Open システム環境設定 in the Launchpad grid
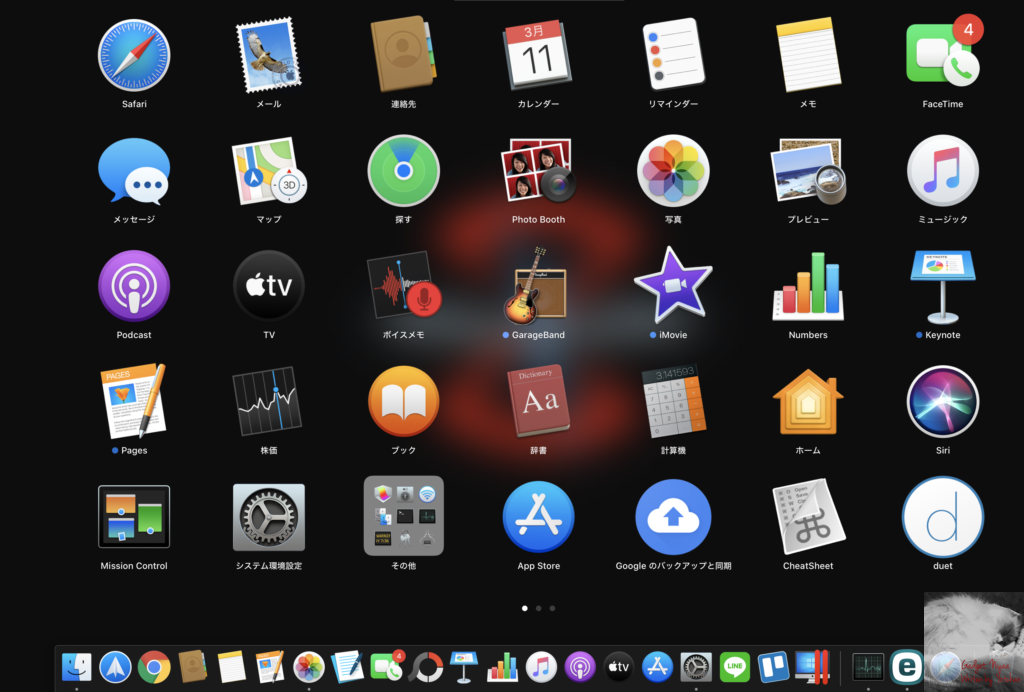 point(268,517)
